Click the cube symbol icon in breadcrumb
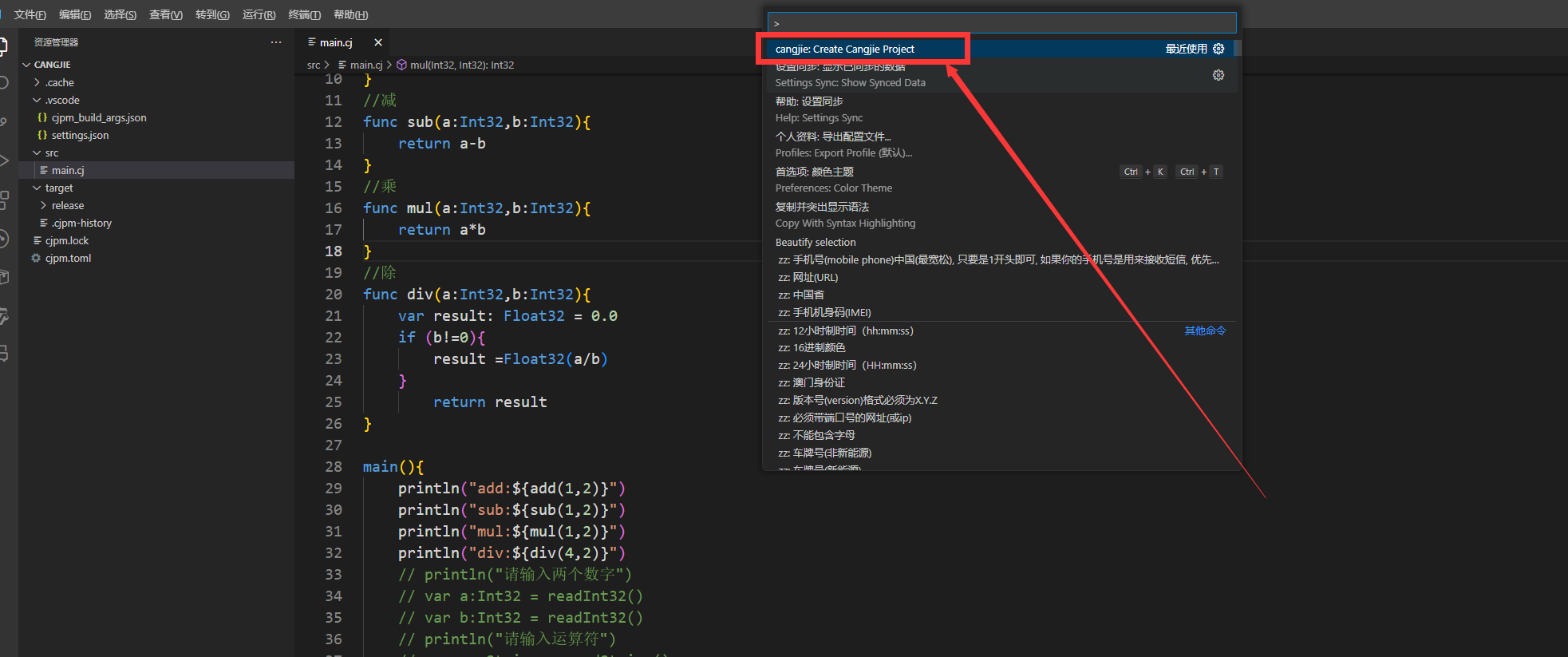Screen dimensions: 1568x657 click(402, 65)
